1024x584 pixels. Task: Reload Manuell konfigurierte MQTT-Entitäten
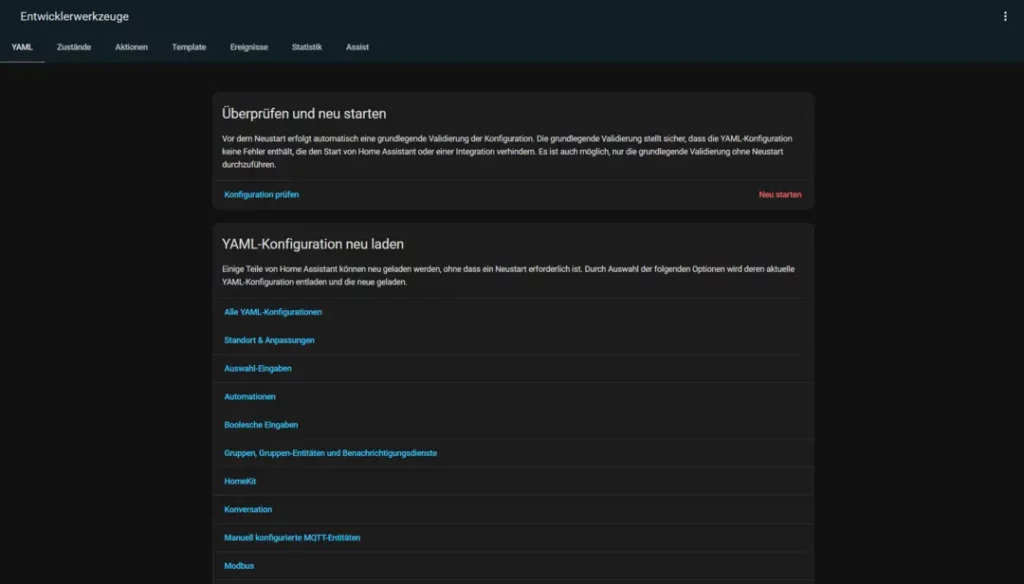tap(295, 537)
